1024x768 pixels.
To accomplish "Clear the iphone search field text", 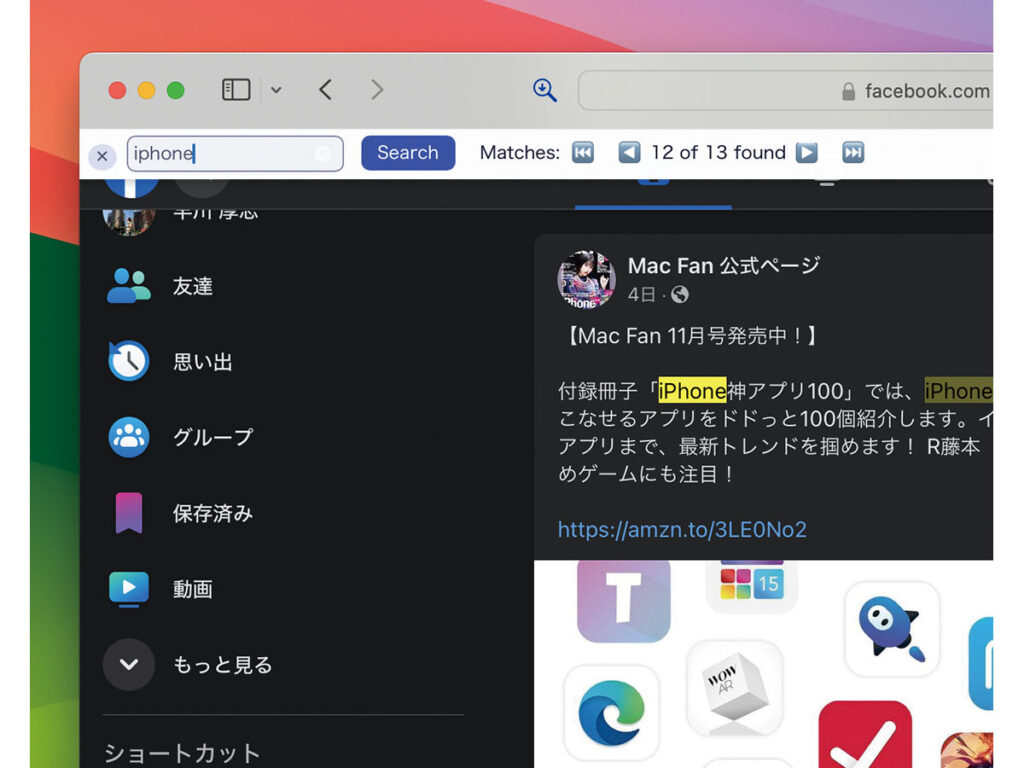I will point(323,153).
